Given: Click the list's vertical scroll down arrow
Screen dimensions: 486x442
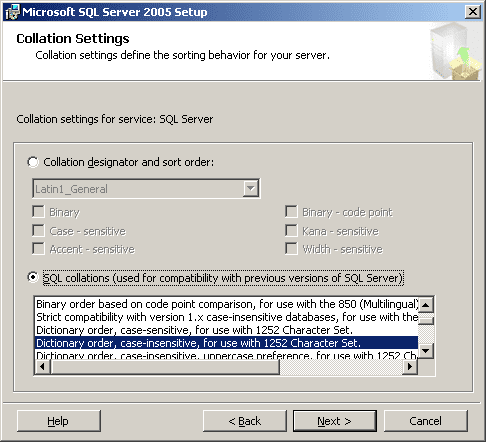Looking at the screenshot, I should (x=426, y=351).
